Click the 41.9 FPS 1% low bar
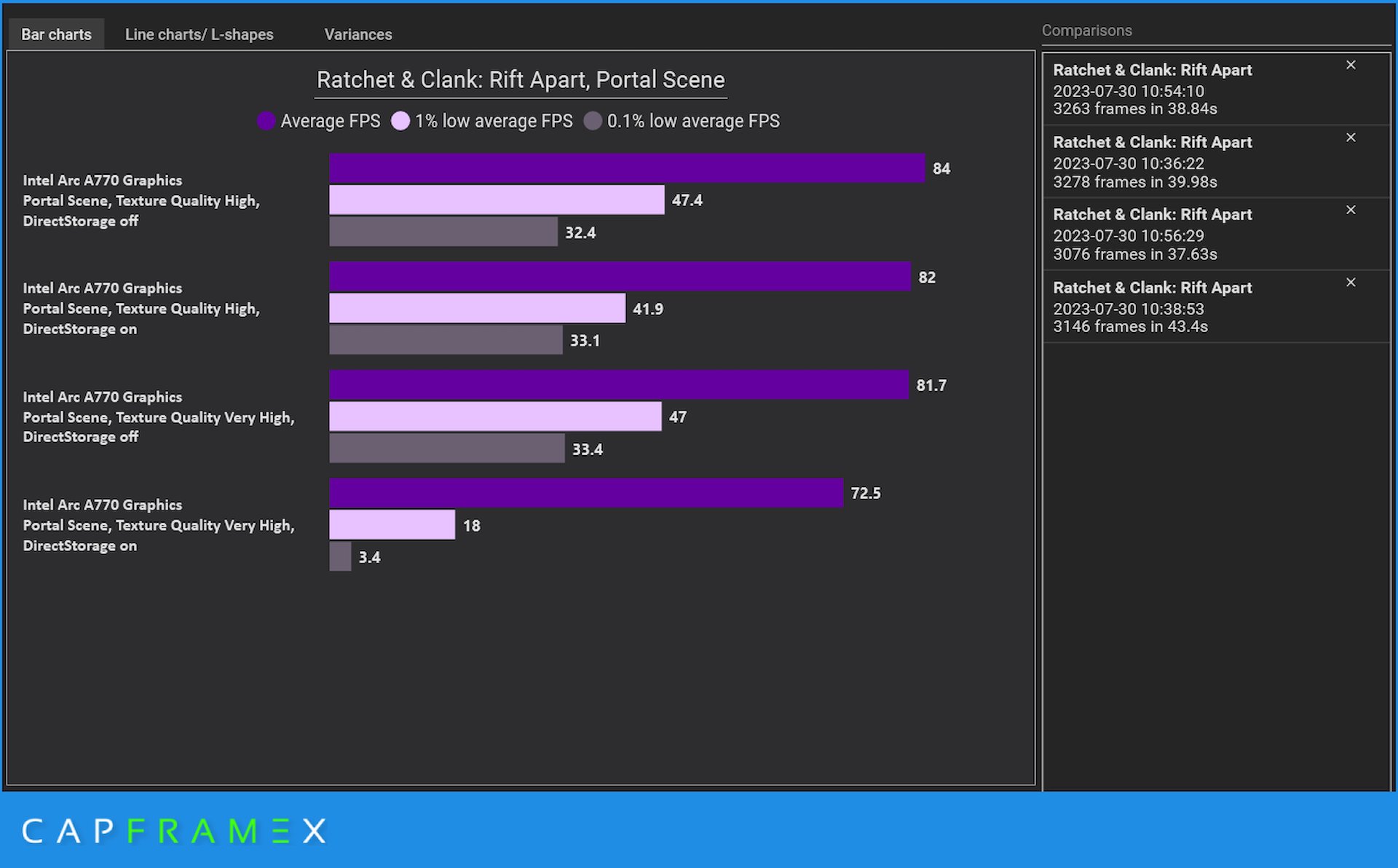This screenshot has width=1398, height=868. tap(477, 308)
